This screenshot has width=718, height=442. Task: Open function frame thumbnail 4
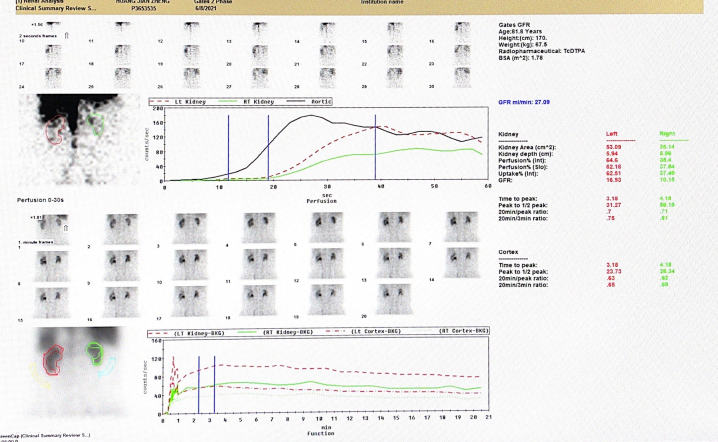click(x=259, y=228)
